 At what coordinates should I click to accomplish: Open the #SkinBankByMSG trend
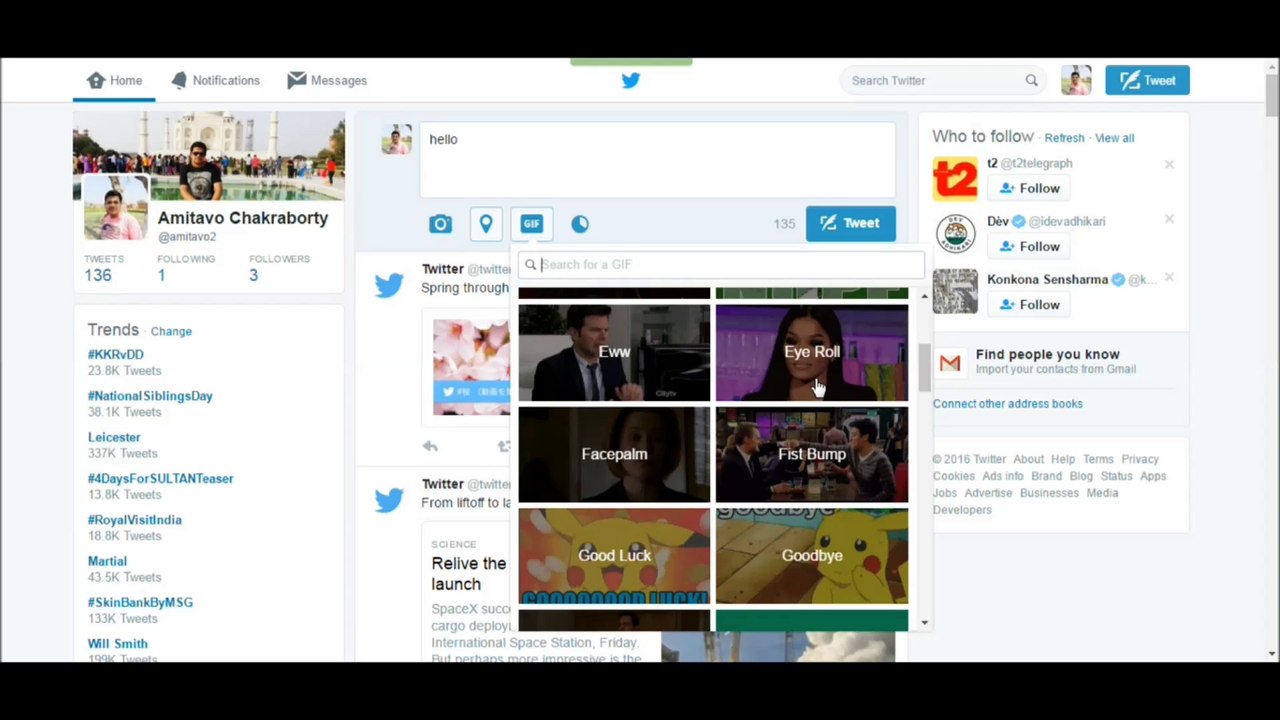(140, 602)
